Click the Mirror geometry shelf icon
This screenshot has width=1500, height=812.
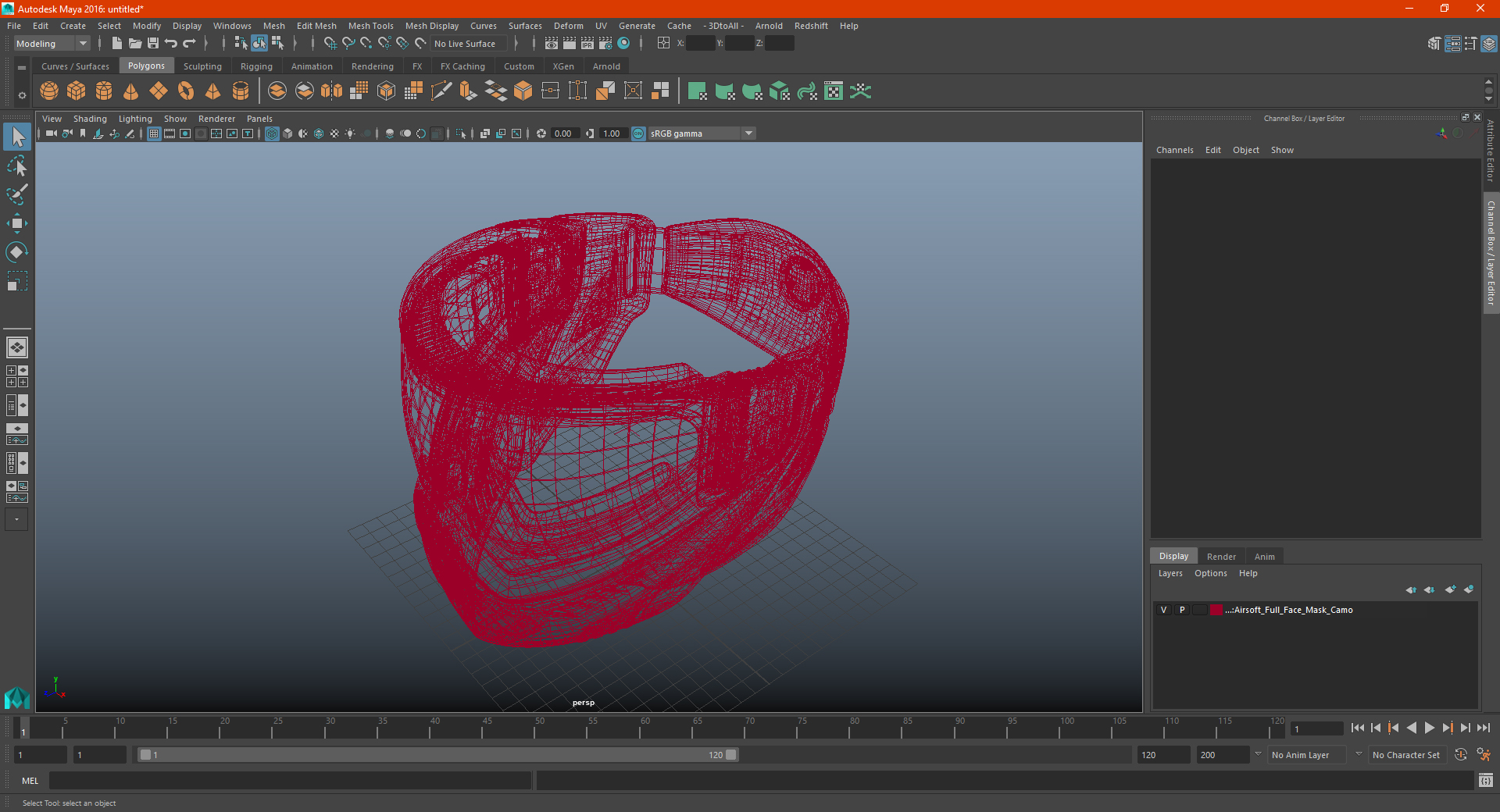pyautogui.click(x=332, y=91)
